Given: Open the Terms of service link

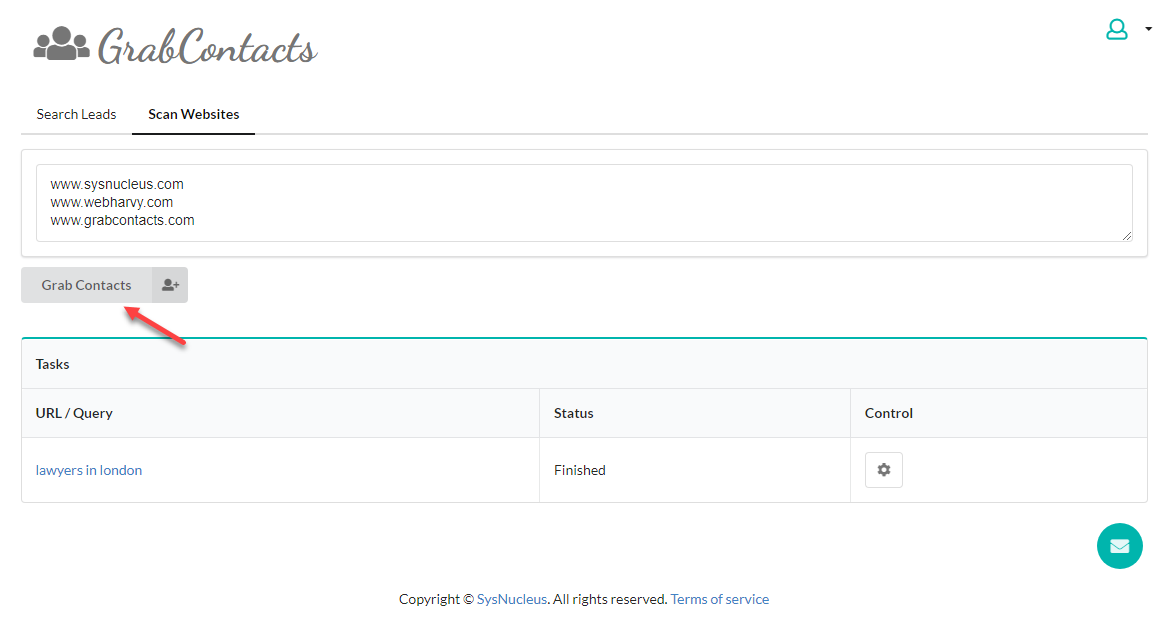Looking at the screenshot, I should (719, 599).
